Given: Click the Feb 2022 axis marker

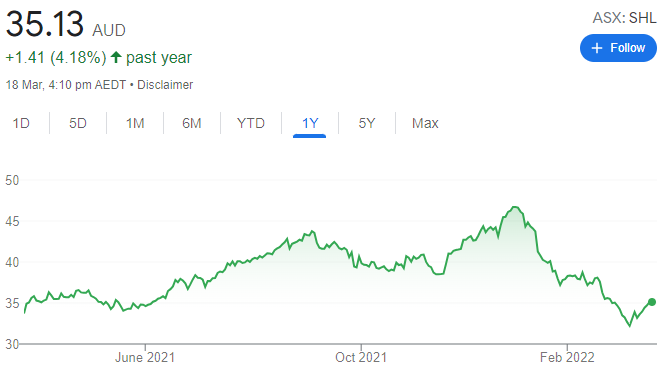Looking at the screenshot, I should click(x=567, y=357).
